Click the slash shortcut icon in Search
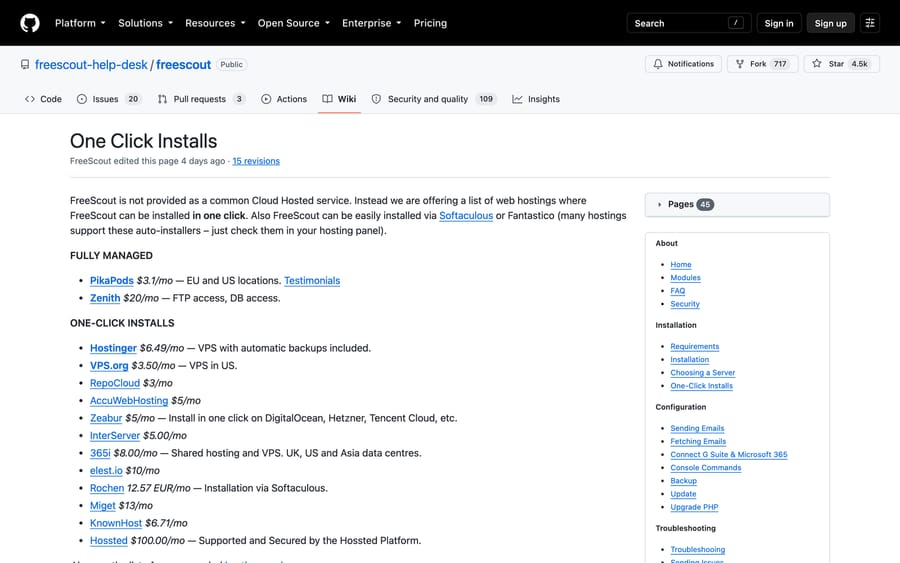Screen dimensions: 900x563 coord(735,23)
